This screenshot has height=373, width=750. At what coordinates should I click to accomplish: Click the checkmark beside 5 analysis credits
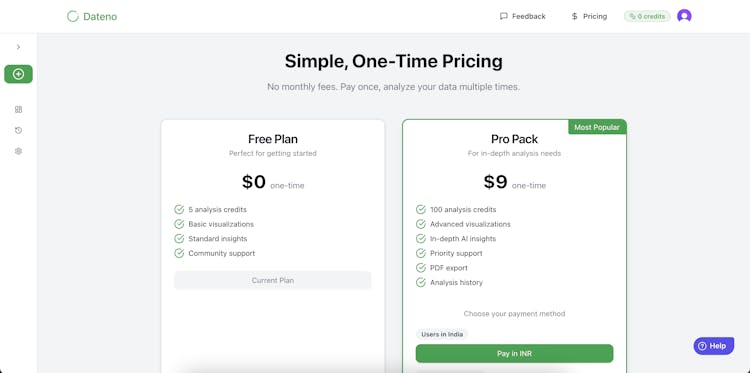coord(179,209)
